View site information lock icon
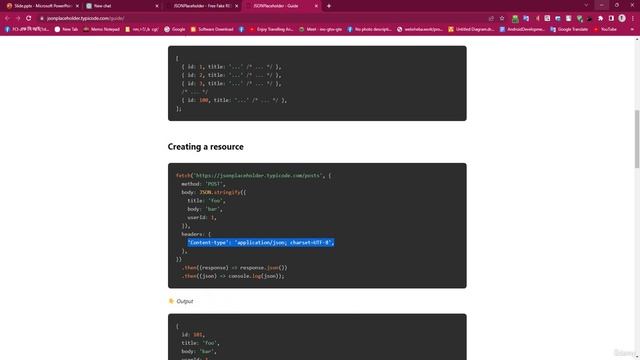 (42, 18)
